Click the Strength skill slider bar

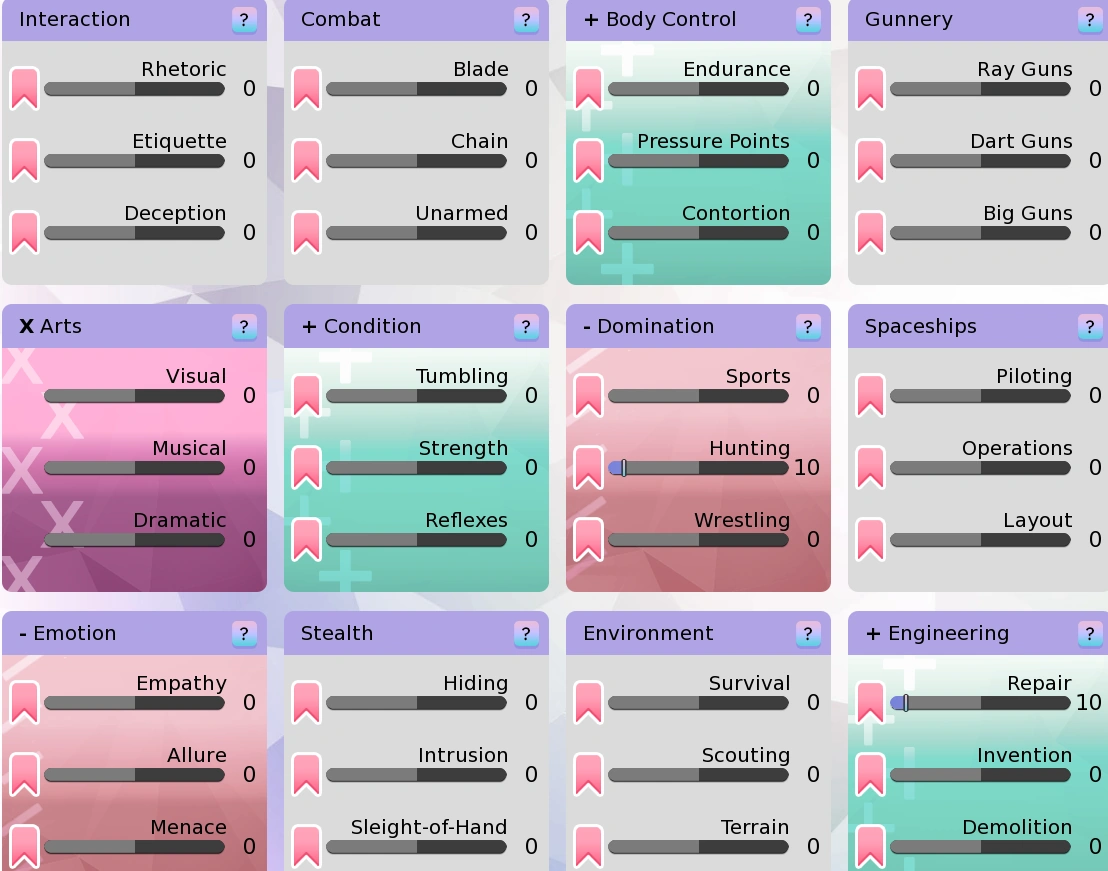416,467
